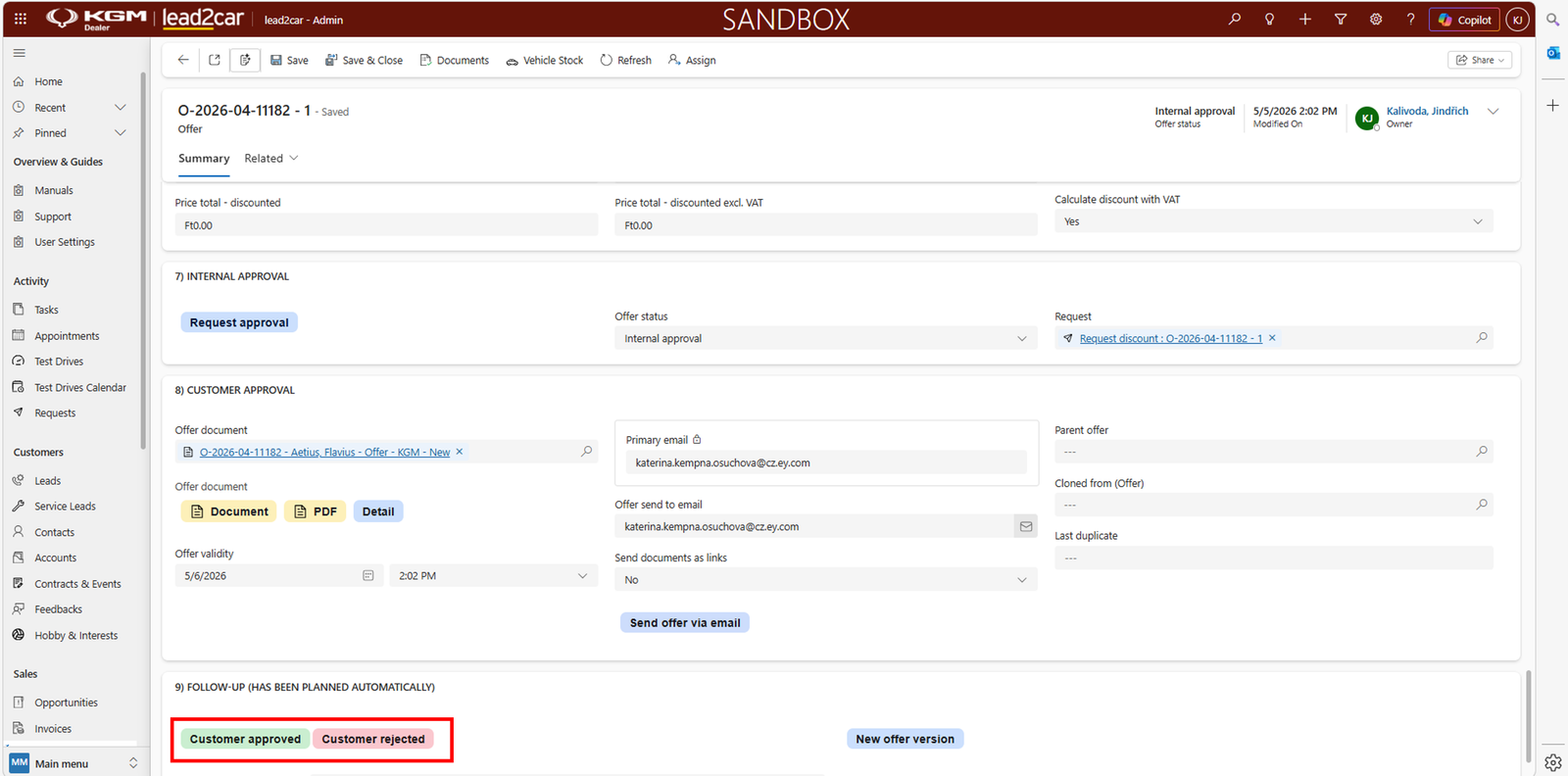
Task: Open the Outlook icon in the side rail
Action: coord(1553,53)
